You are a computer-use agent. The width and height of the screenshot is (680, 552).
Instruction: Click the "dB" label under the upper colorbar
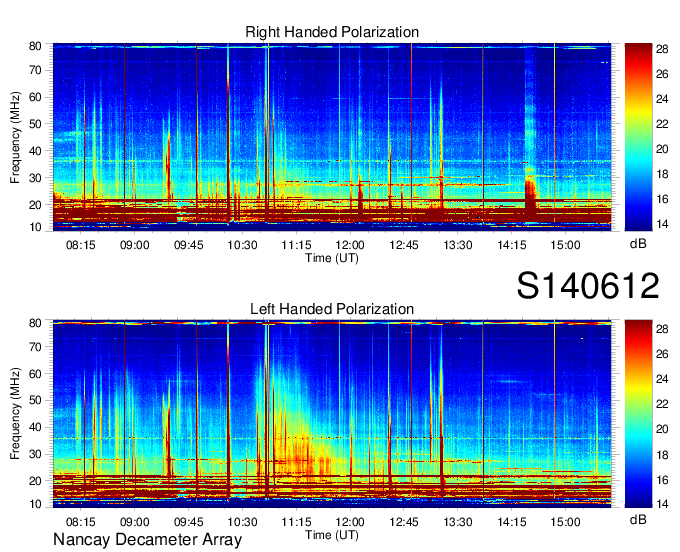(x=638, y=244)
